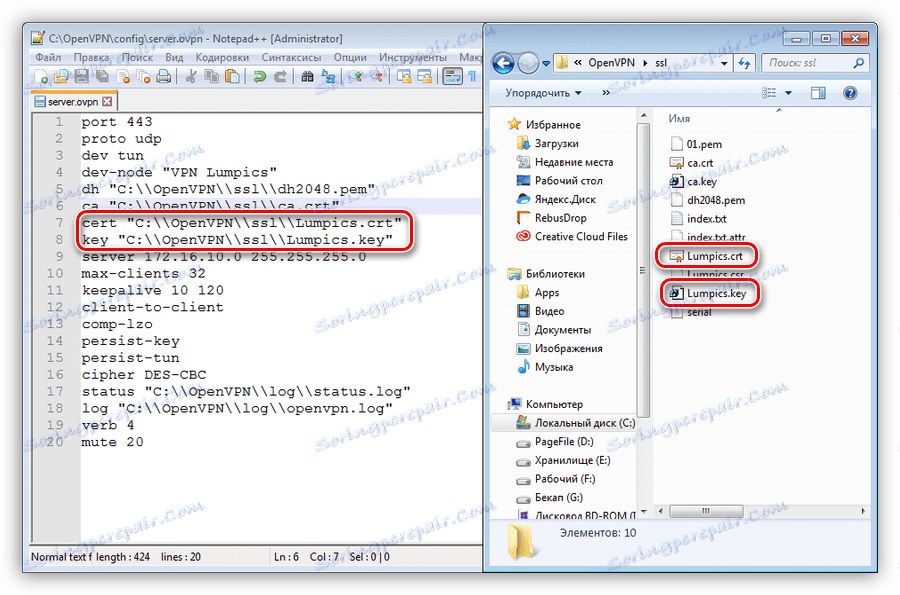The width and height of the screenshot is (900, 595).
Task: Open the recent locations dropdown arrow
Action: point(546,63)
